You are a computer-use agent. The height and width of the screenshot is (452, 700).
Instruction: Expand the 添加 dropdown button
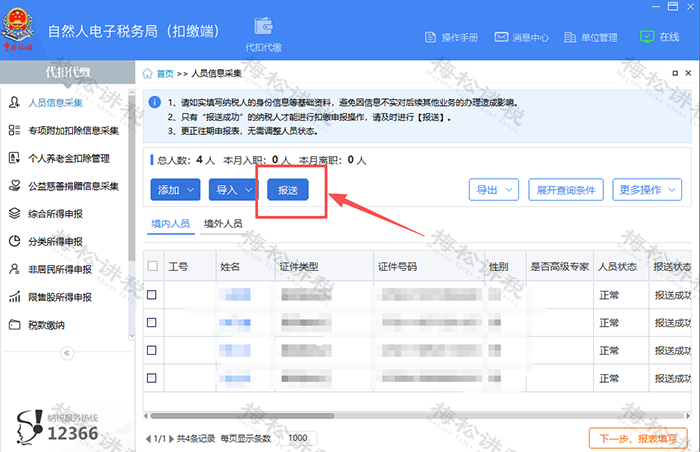coord(174,189)
